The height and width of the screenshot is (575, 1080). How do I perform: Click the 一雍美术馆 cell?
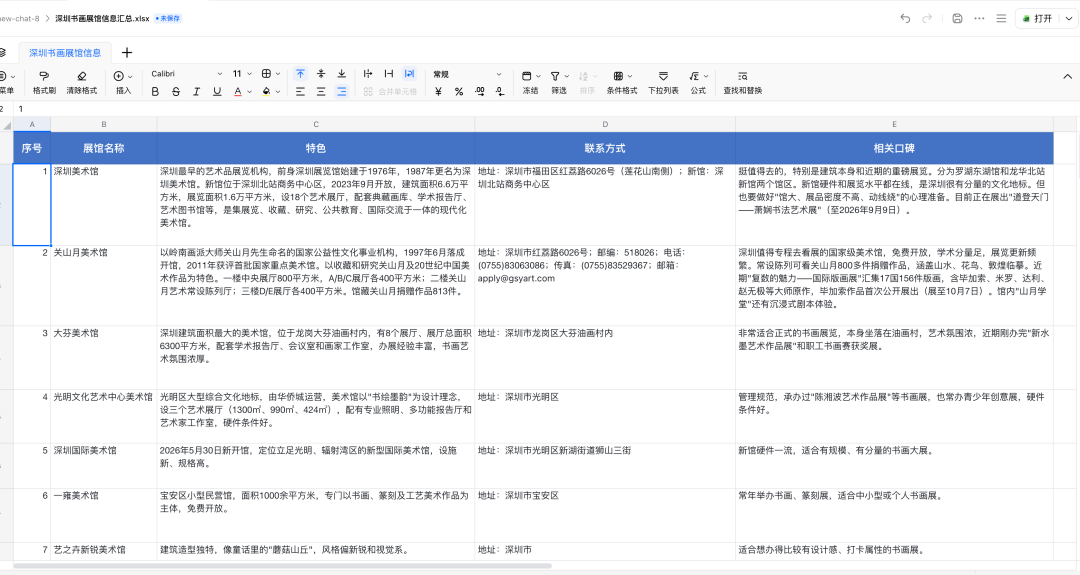[x=103, y=515]
